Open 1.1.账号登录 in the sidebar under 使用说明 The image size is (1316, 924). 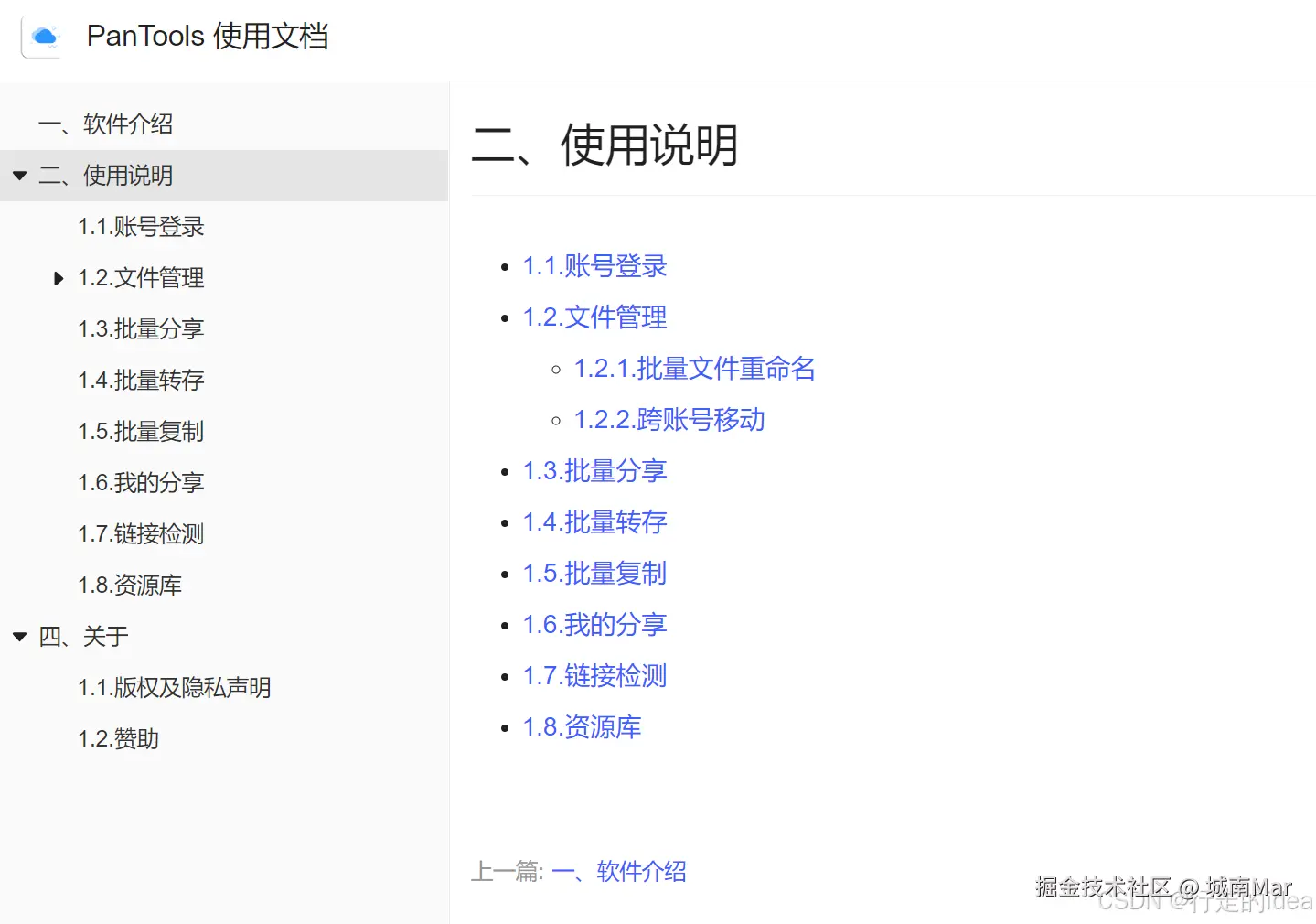click(x=141, y=227)
